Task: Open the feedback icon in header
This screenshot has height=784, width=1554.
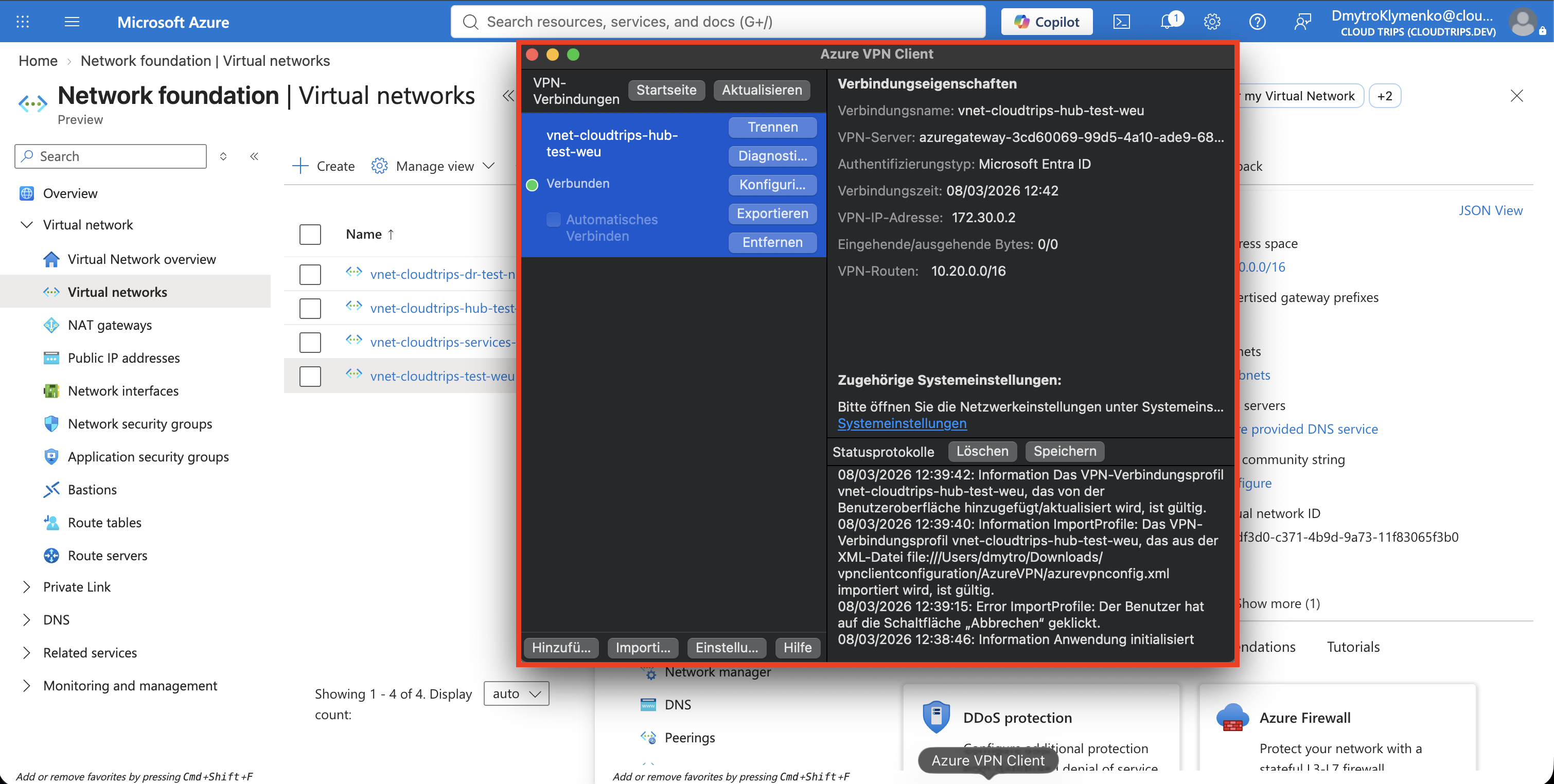Action: click(x=1302, y=22)
